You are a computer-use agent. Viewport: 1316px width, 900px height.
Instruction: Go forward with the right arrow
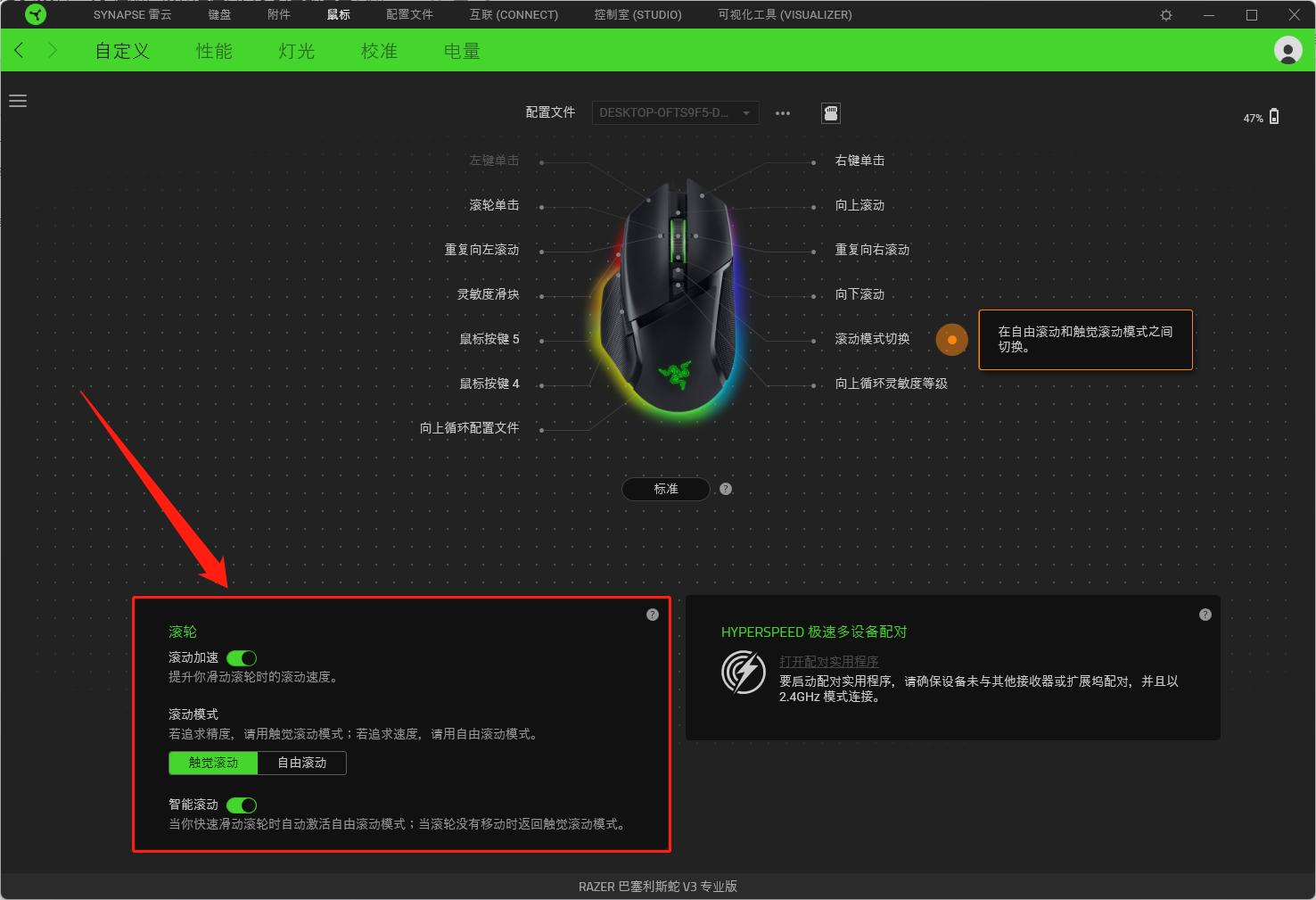point(53,50)
